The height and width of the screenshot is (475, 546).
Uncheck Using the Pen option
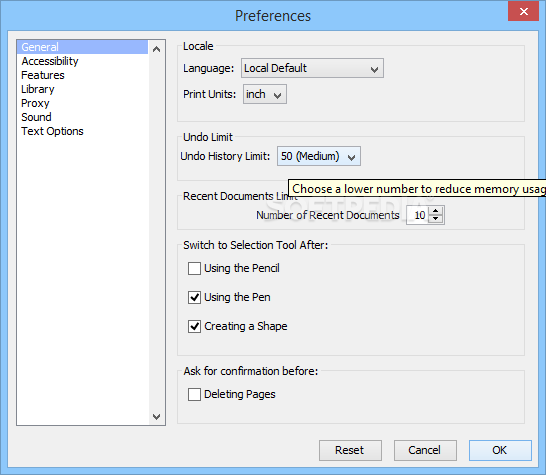pos(194,297)
